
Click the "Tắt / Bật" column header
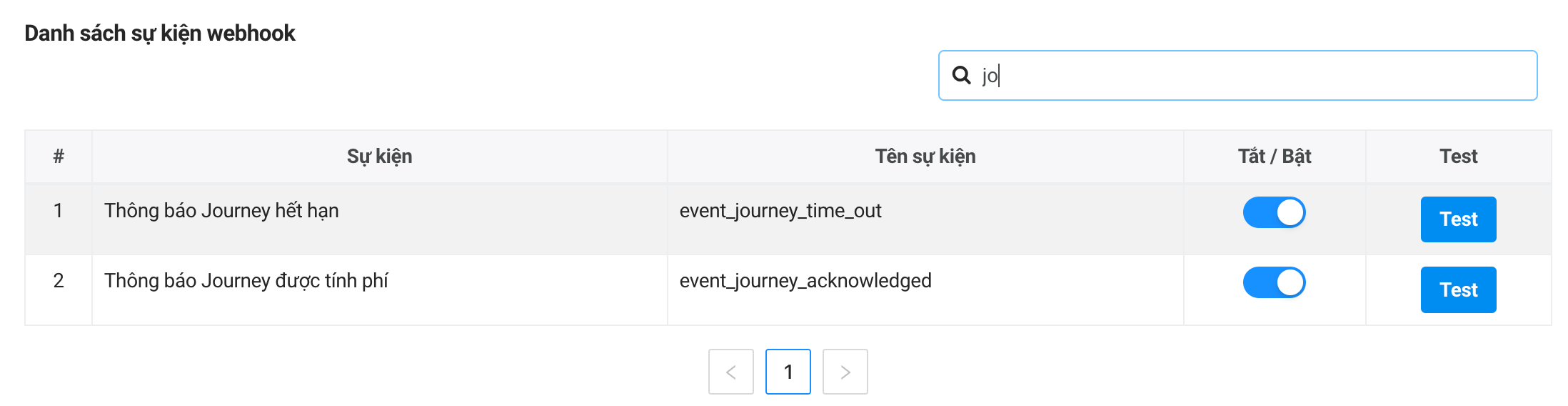click(x=1274, y=157)
